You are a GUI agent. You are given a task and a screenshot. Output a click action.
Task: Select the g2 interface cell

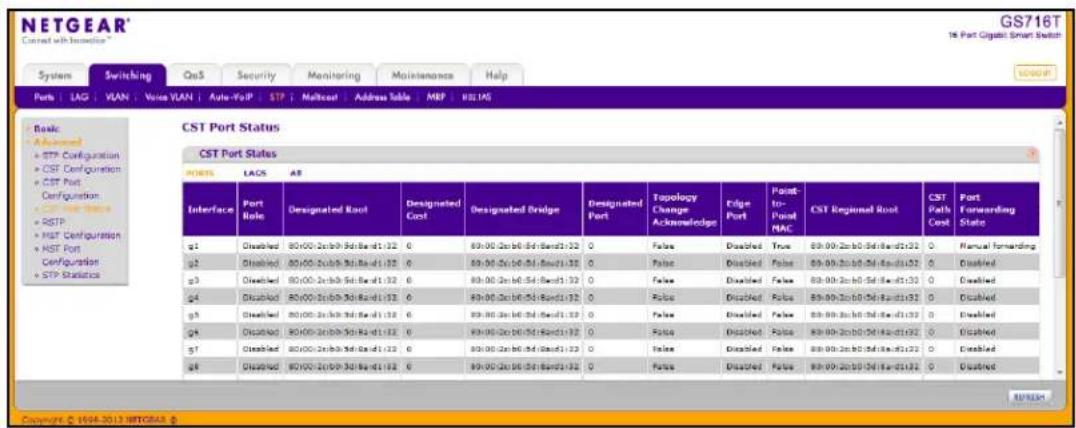click(x=211, y=263)
